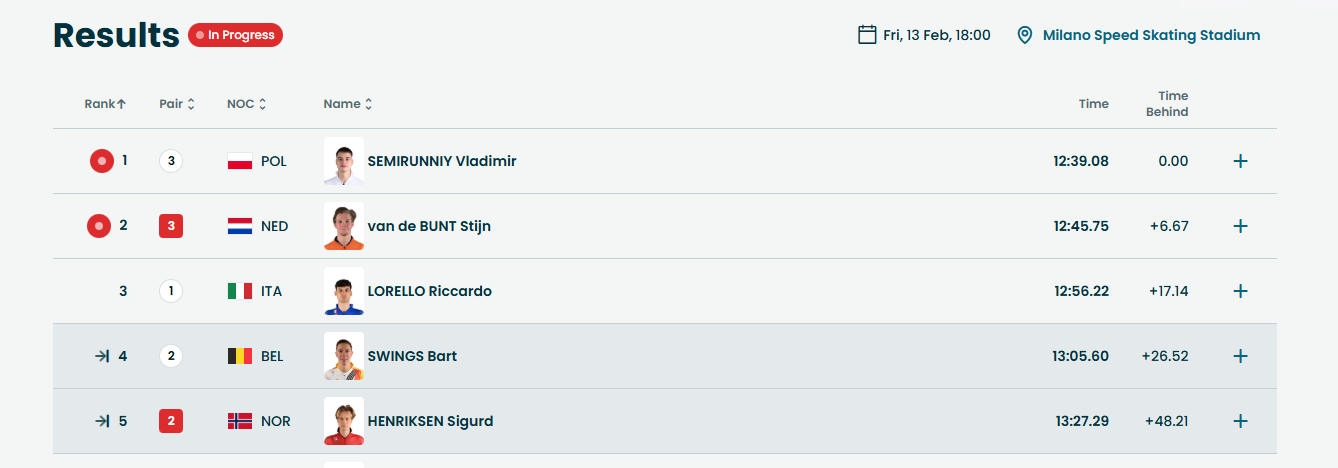
Task: Click the Norway flag icon
Action: pos(240,421)
